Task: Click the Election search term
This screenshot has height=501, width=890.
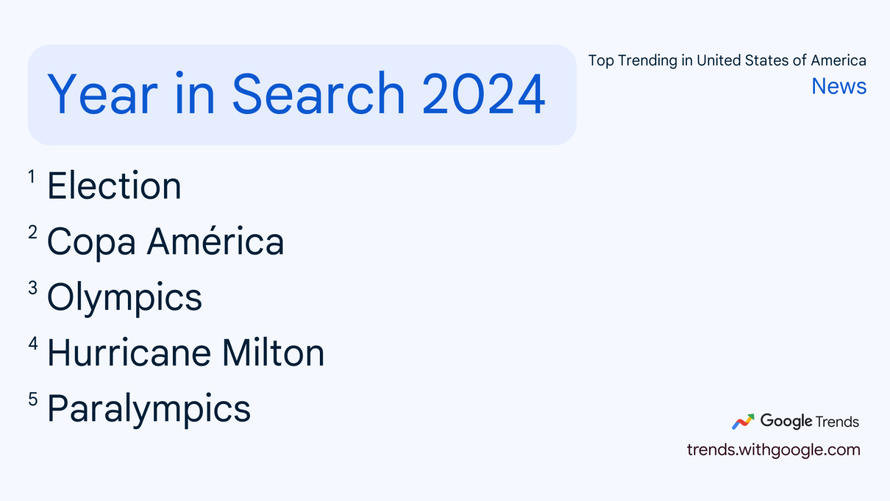Action: pyautogui.click(x=114, y=186)
